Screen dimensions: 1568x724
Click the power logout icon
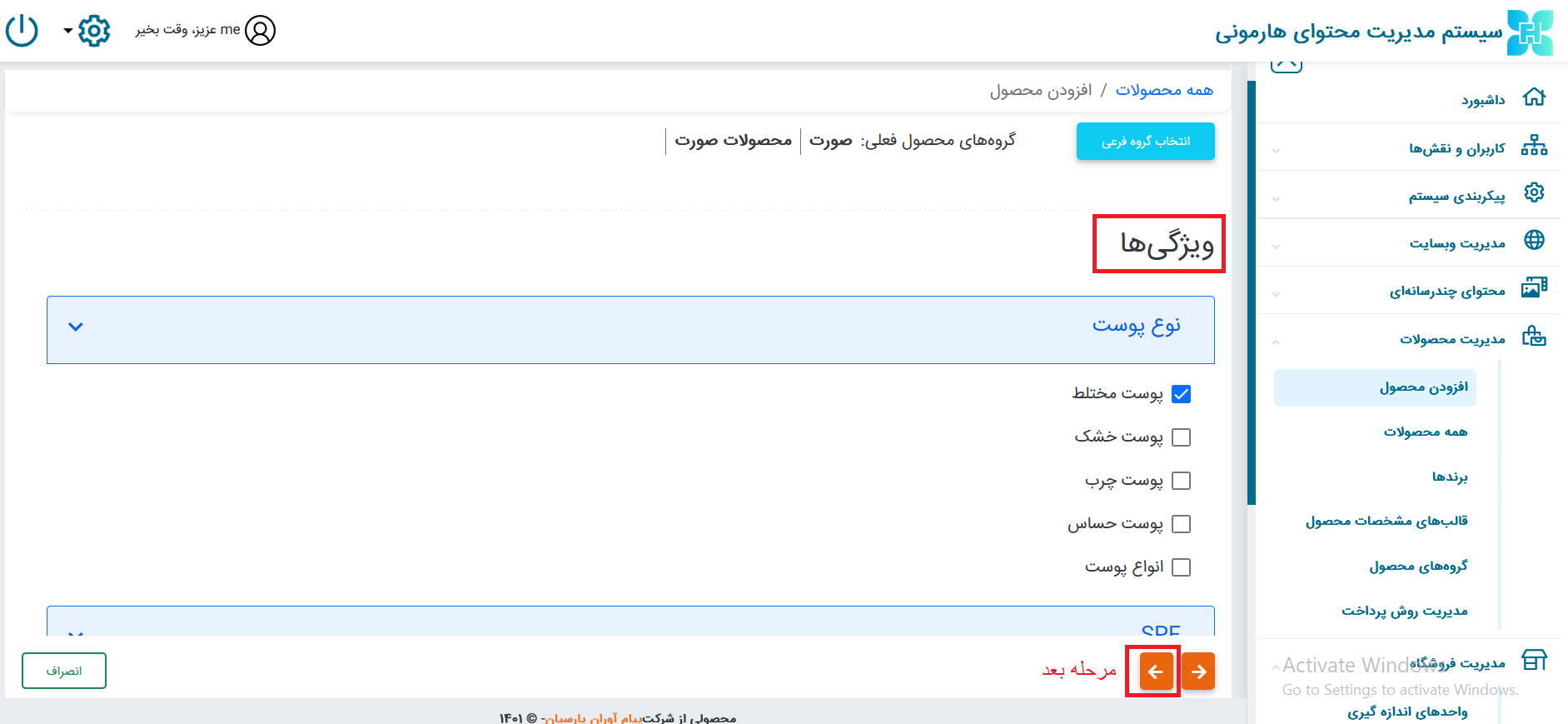(x=22, y=31)
